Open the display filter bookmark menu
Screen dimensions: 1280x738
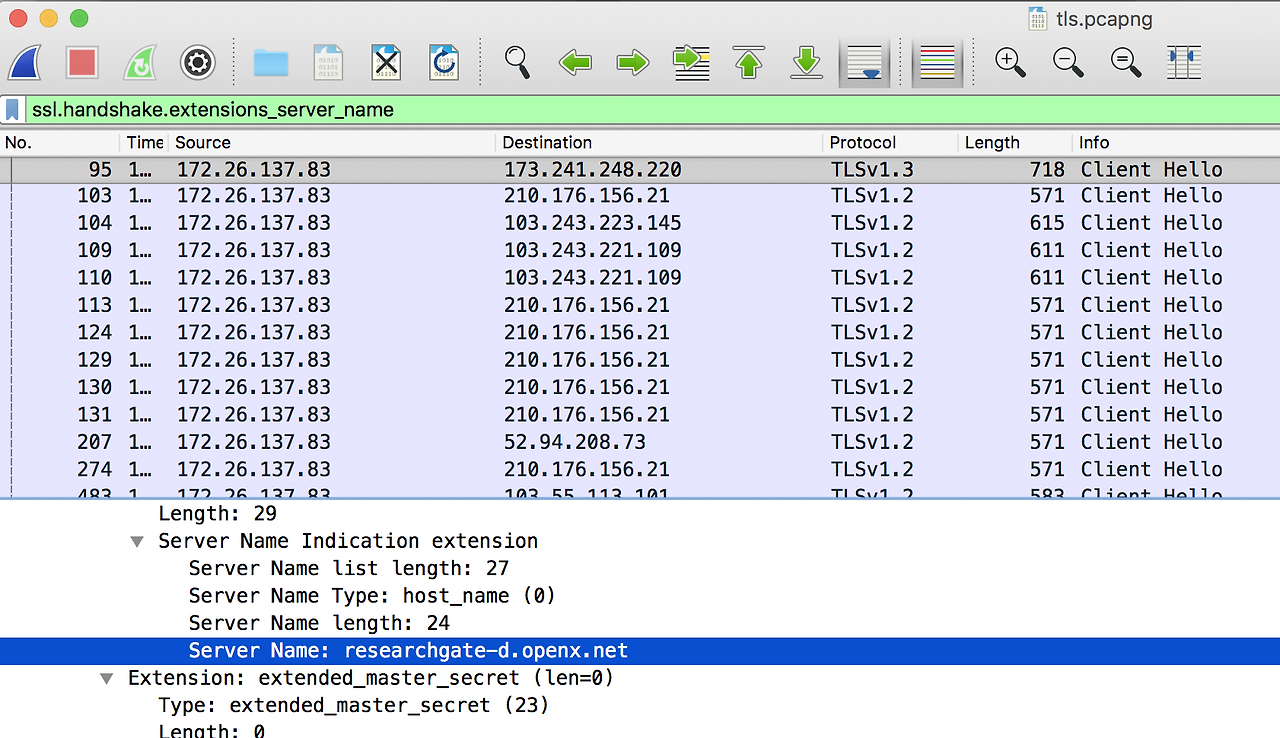(x=13, y=110)
